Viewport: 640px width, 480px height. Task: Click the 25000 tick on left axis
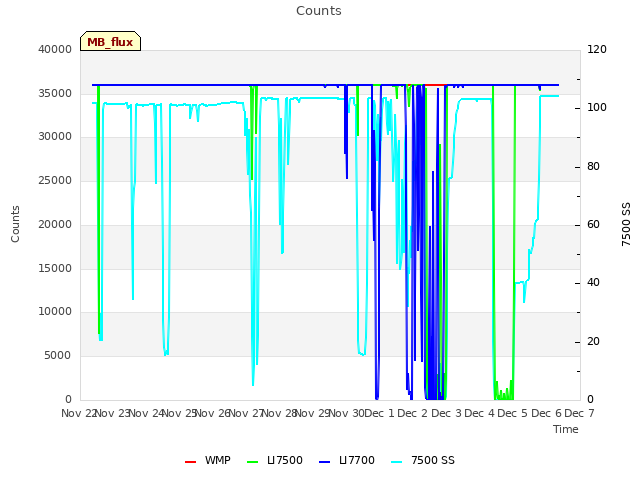coord(55,180)
